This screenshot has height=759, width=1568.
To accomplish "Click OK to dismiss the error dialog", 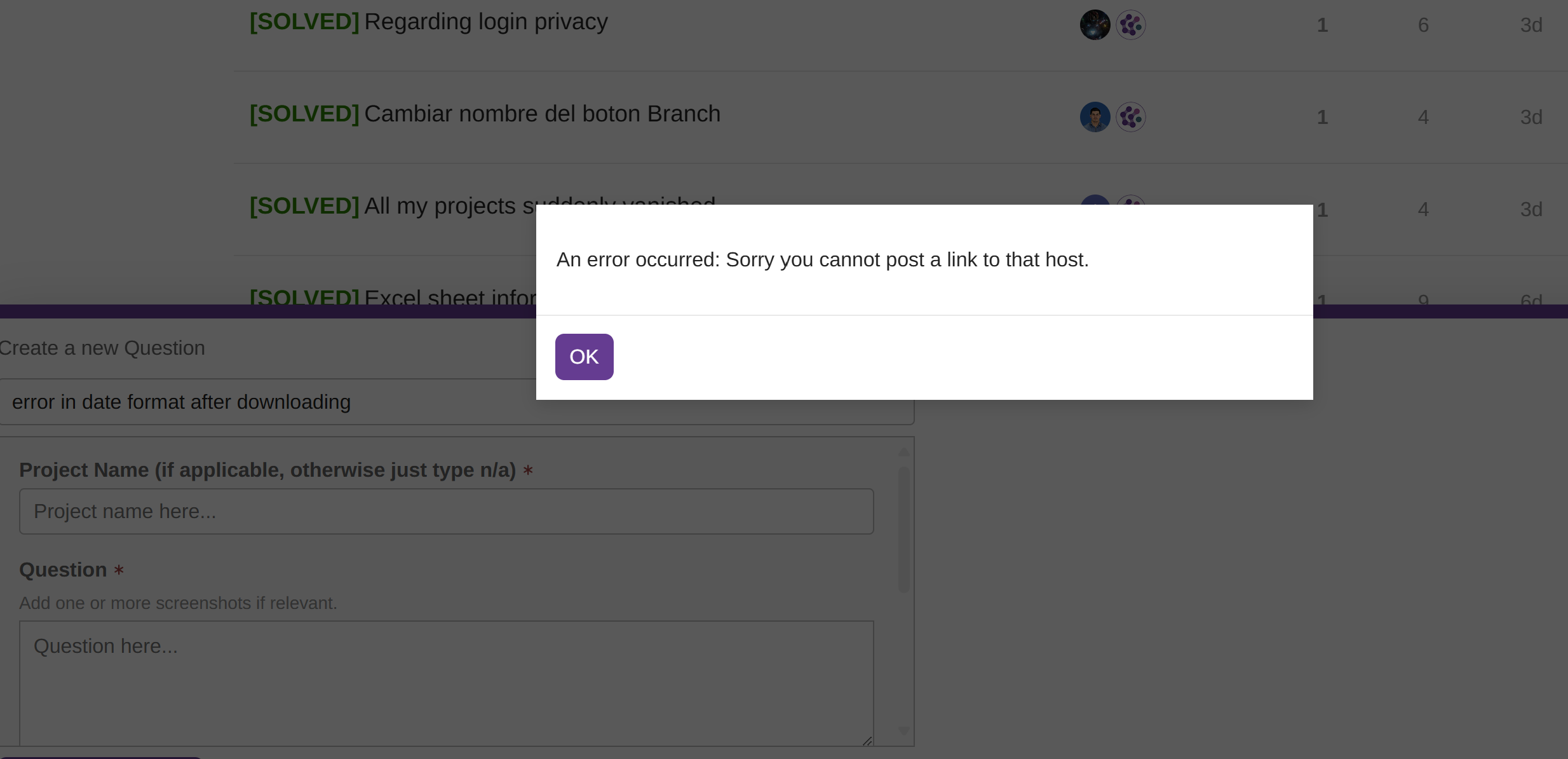I will coord(584,357).
